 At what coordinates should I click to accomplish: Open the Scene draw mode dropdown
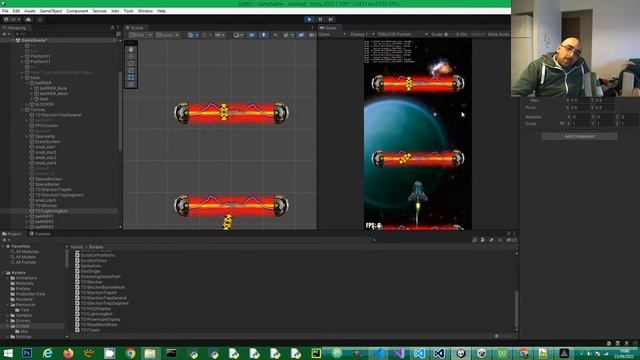[238, 35]
